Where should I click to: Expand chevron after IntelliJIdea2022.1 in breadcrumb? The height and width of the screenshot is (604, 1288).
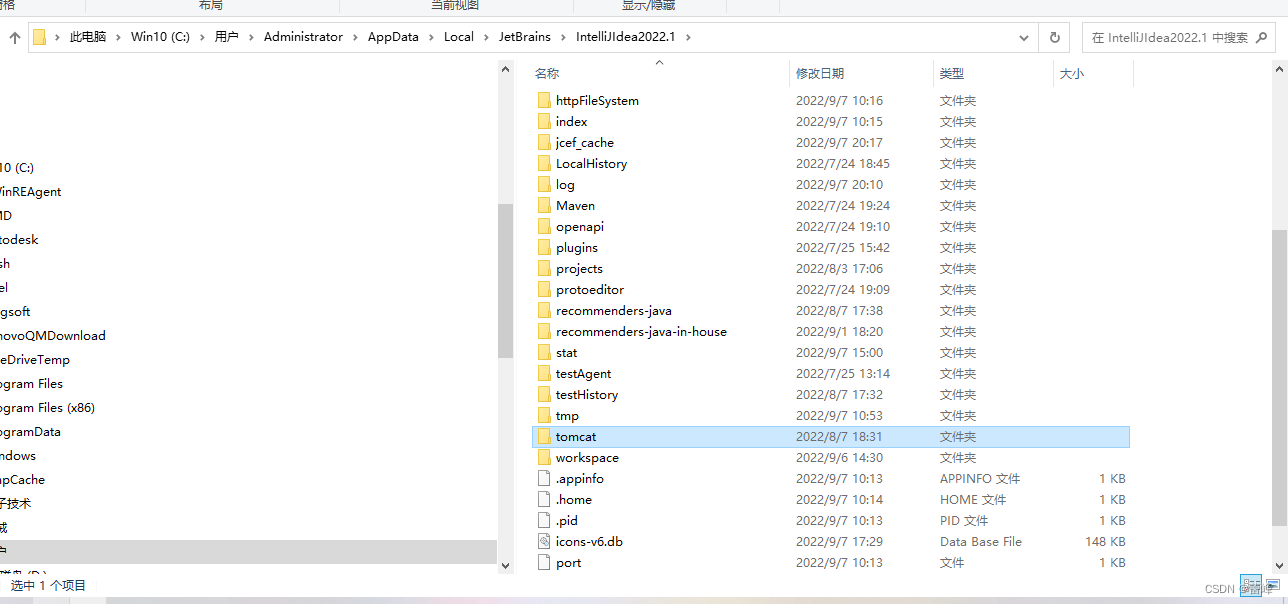pos(687,38)
